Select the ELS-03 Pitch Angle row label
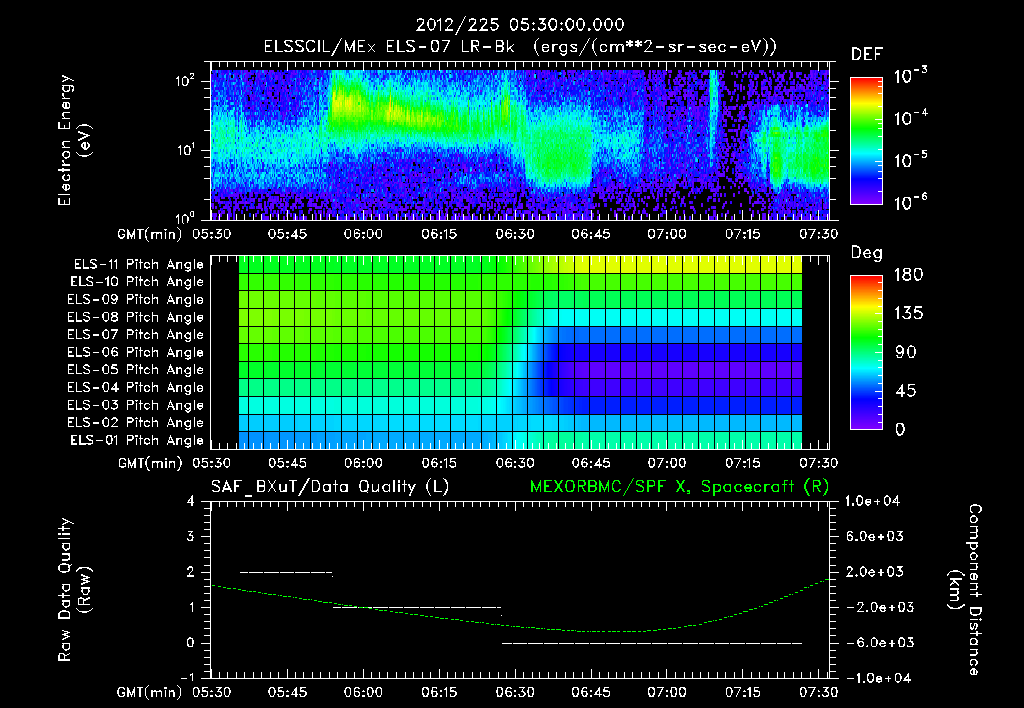 tap(136, 405)
